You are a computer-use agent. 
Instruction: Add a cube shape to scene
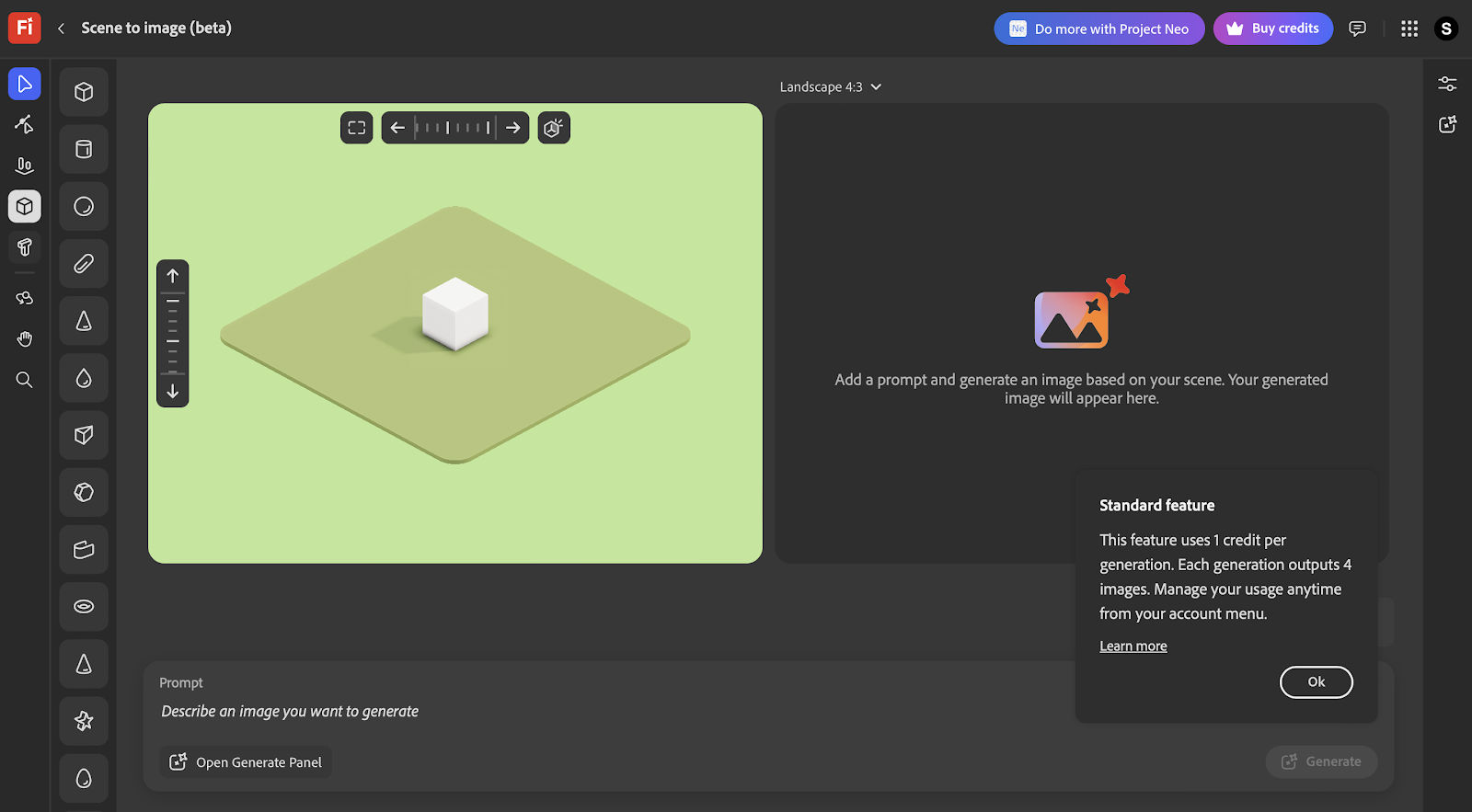84,92
